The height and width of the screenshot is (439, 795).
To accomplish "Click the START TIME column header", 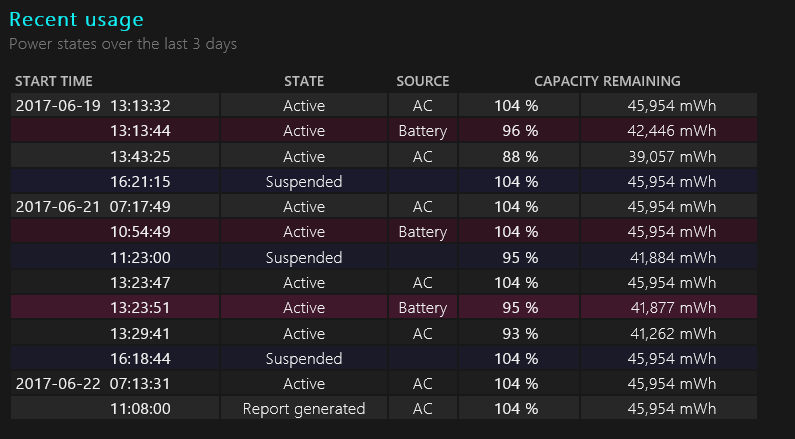I will tap(54, 81).
